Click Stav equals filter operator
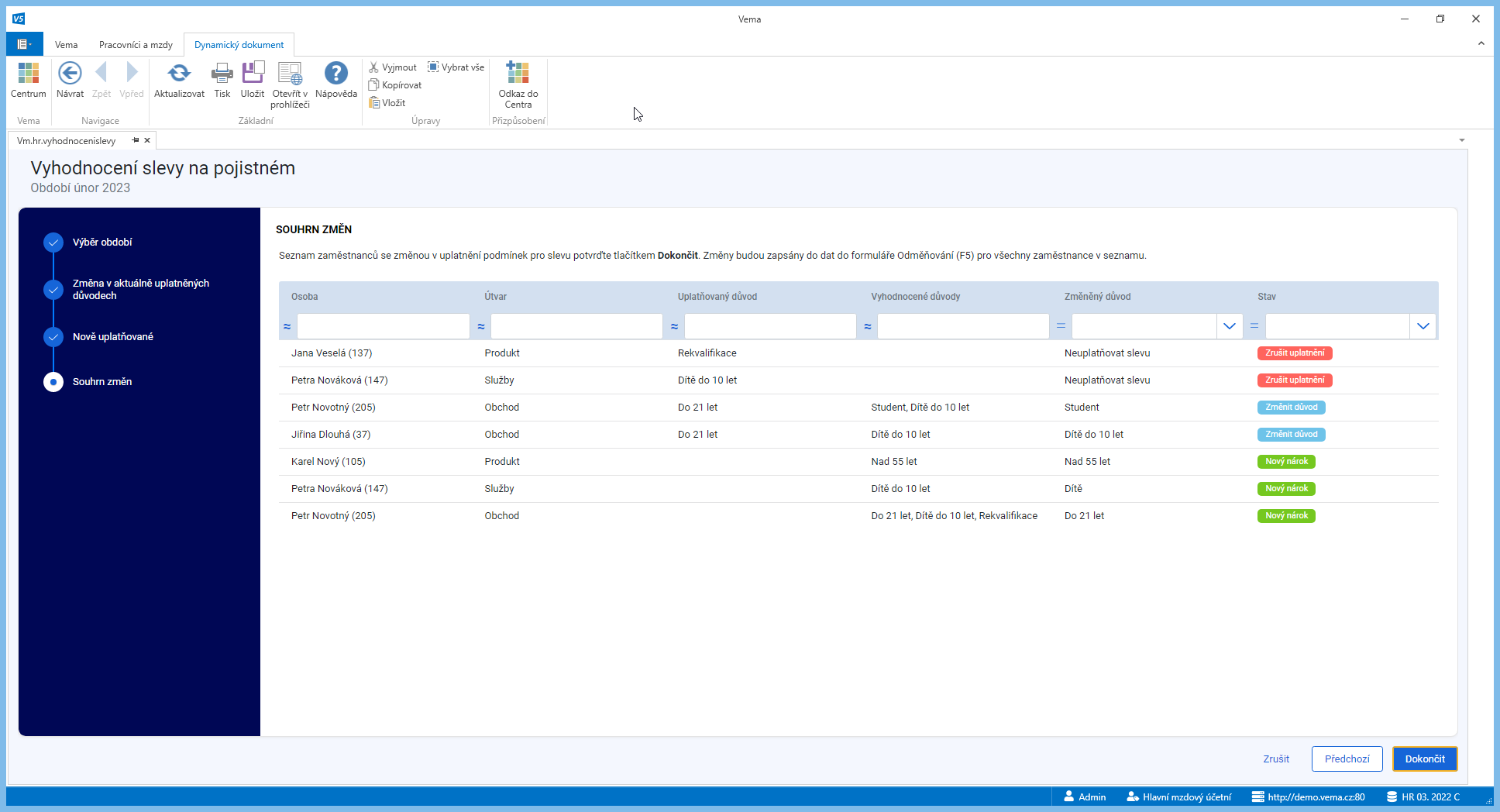 pyautogui.click(x=1254, y=326)
